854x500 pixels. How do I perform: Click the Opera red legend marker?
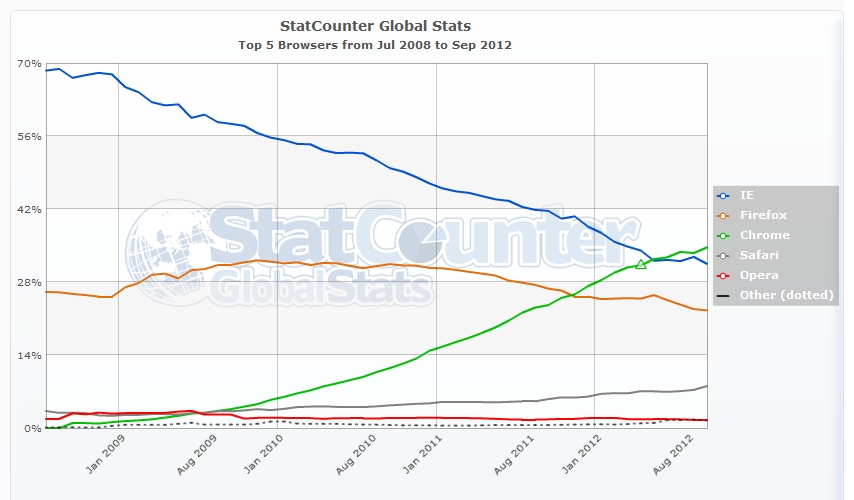tap(723, 276)
